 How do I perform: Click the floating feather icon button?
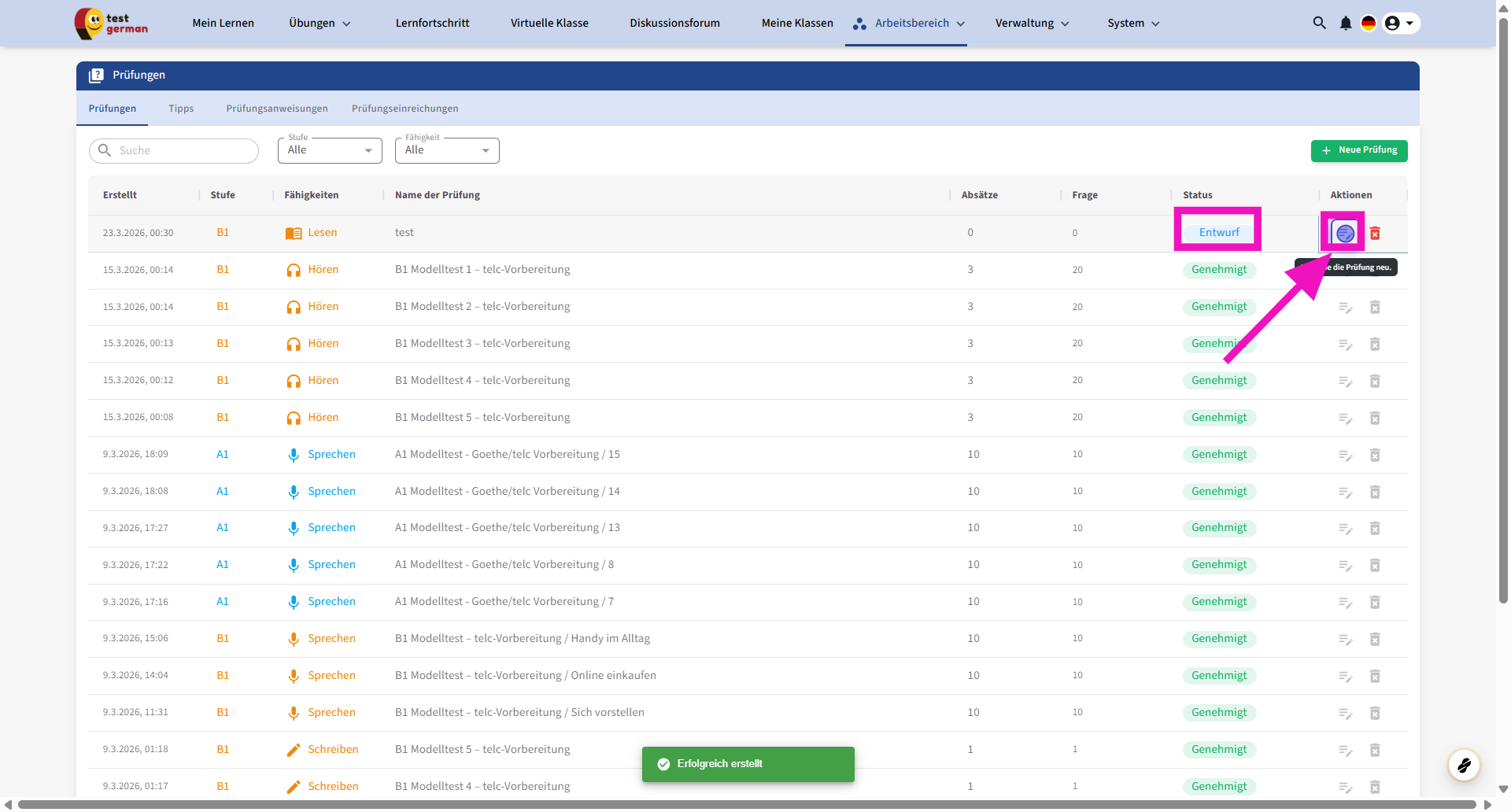click(x=1464, y=764)
